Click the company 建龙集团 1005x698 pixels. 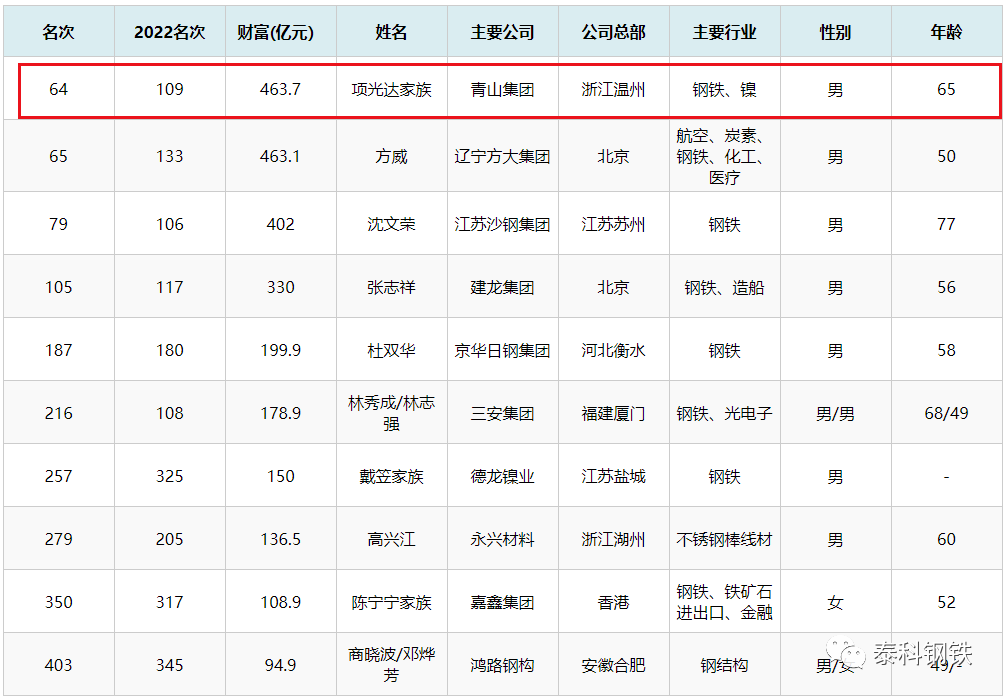[x=502, y=287]
